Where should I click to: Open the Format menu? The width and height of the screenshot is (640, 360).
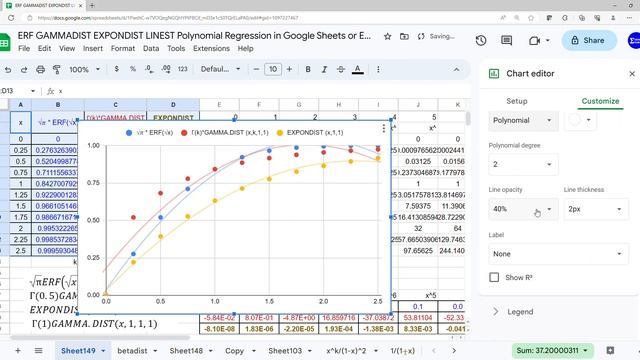(123, 48)
